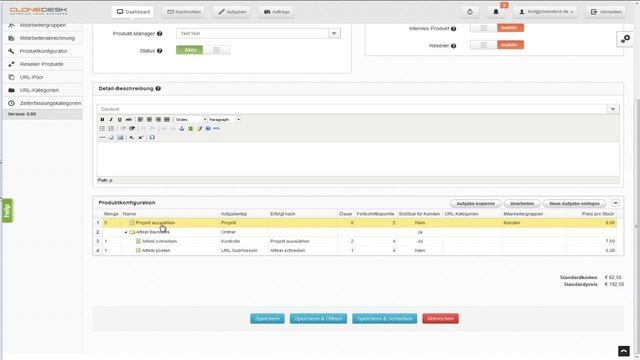
Task: Select the Projekt auswählen row
Action: click(355, 223)
